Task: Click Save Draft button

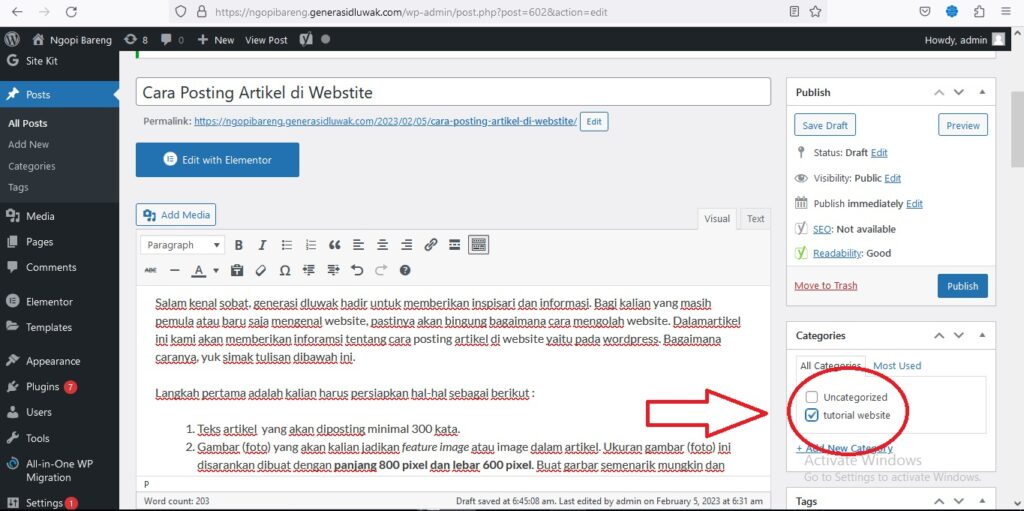Action: click(x=825, y=125)
